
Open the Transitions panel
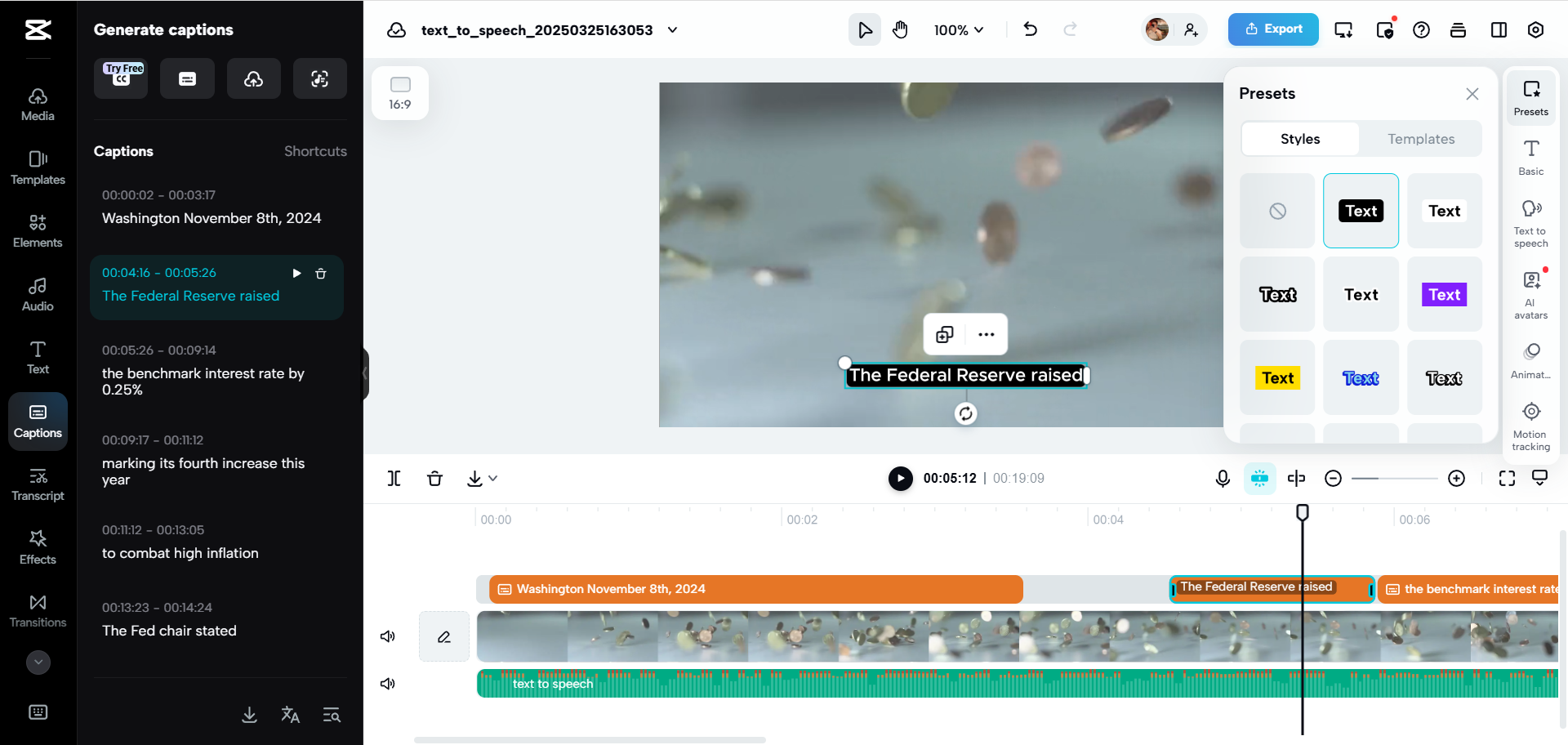click(x=38, y=609)
